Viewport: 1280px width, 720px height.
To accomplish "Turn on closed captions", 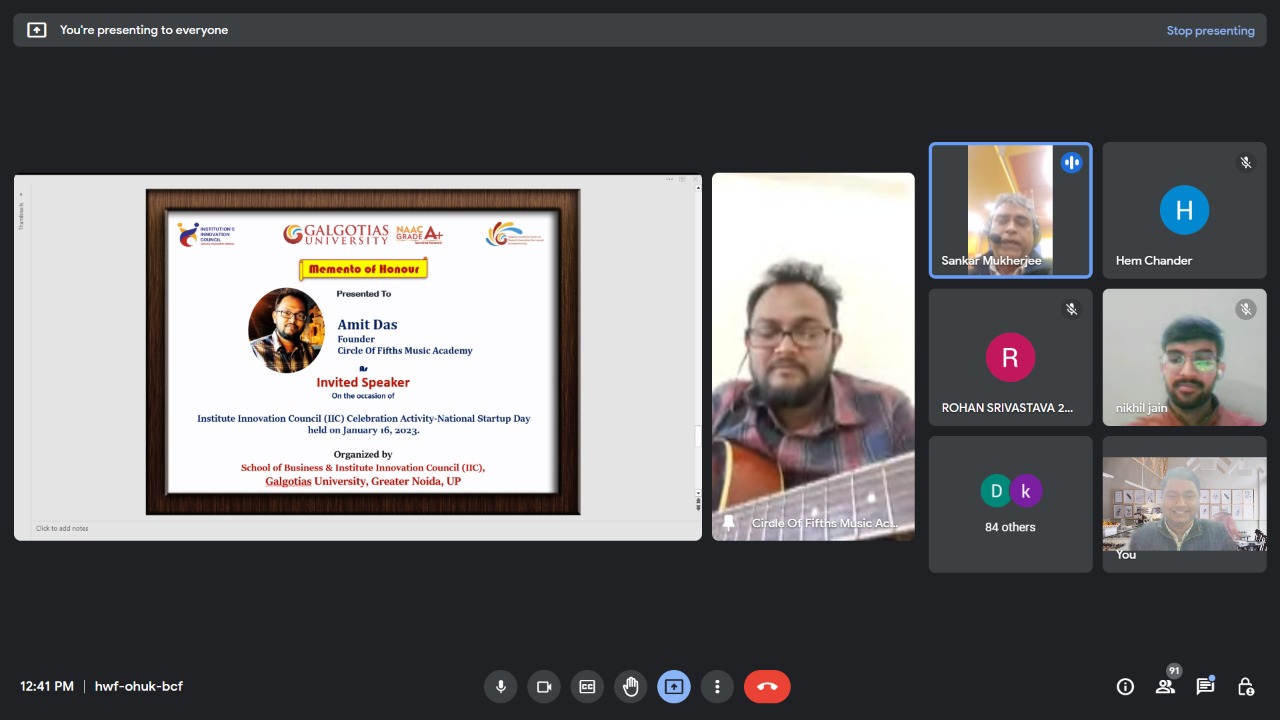I will pos(587,687).
